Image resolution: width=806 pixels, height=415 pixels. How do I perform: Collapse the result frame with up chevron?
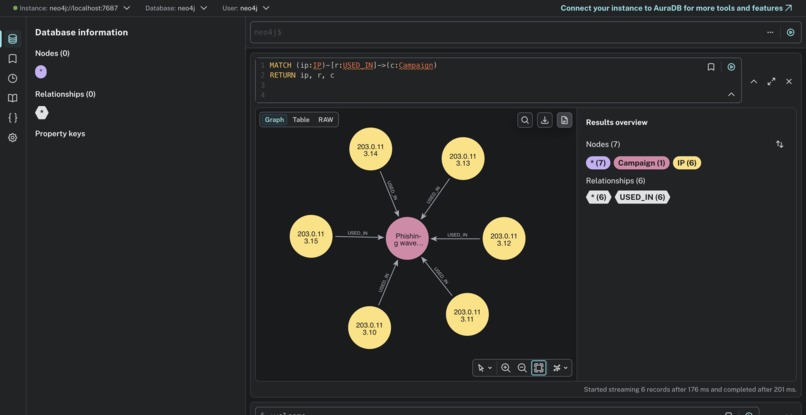(x=754, y=81)
